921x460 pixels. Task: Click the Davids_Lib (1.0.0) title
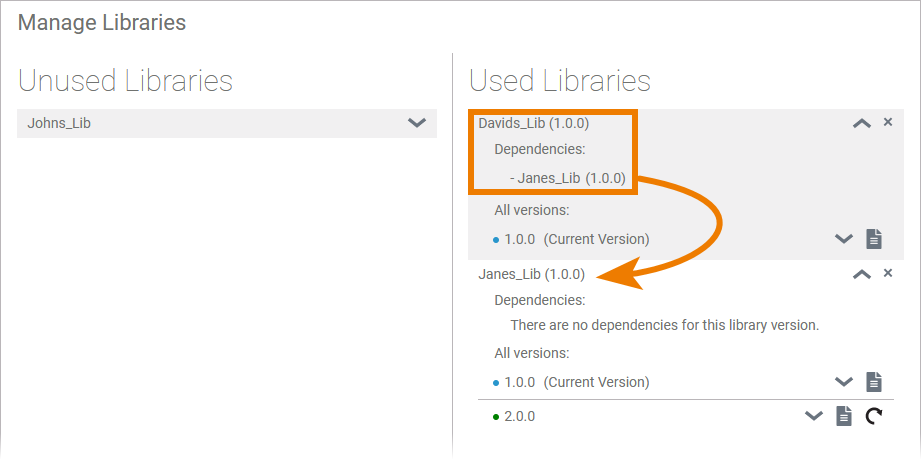(x=533, y=124)
